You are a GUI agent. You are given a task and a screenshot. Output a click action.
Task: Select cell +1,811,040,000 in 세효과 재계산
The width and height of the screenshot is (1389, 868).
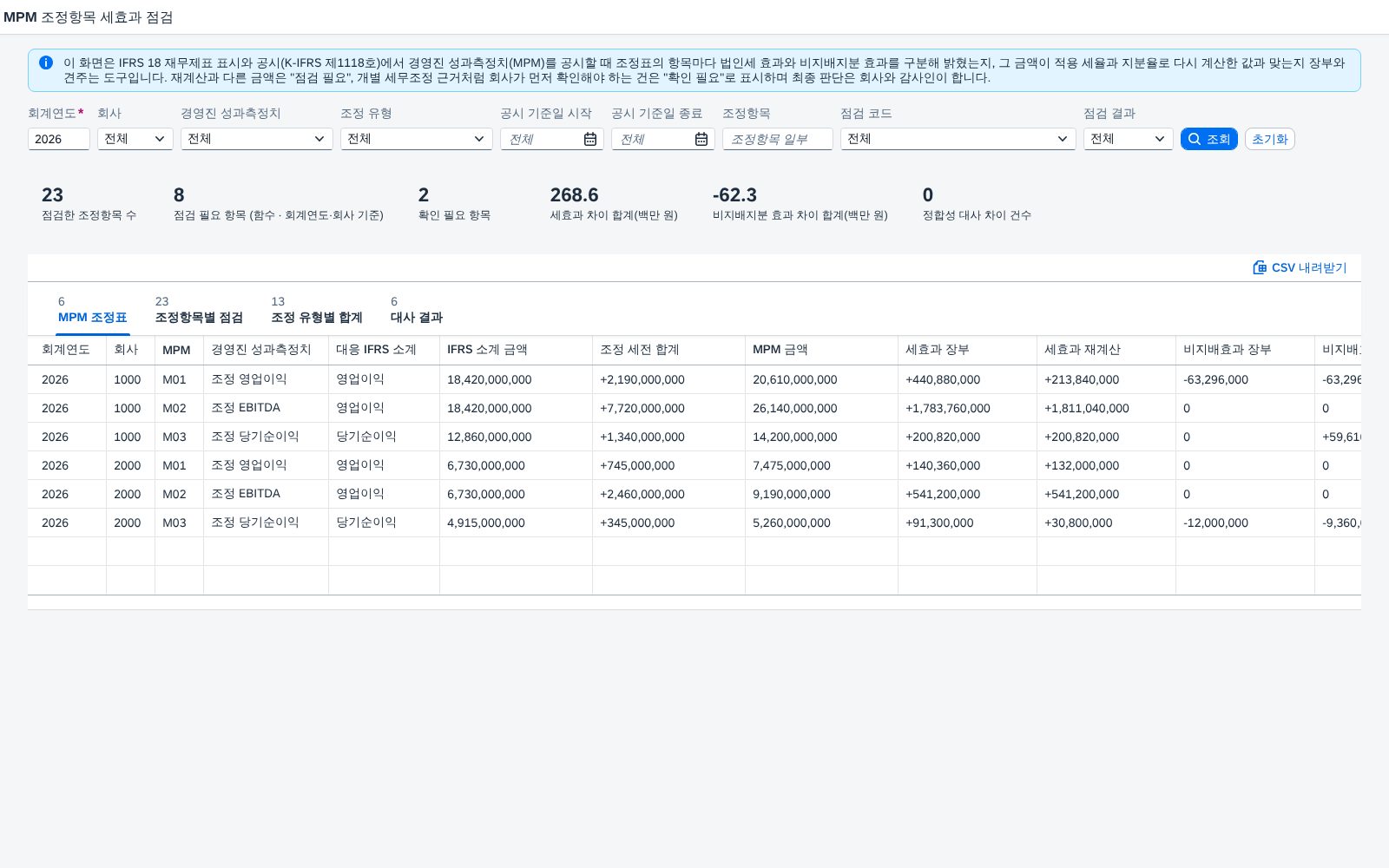[1106, 408]
